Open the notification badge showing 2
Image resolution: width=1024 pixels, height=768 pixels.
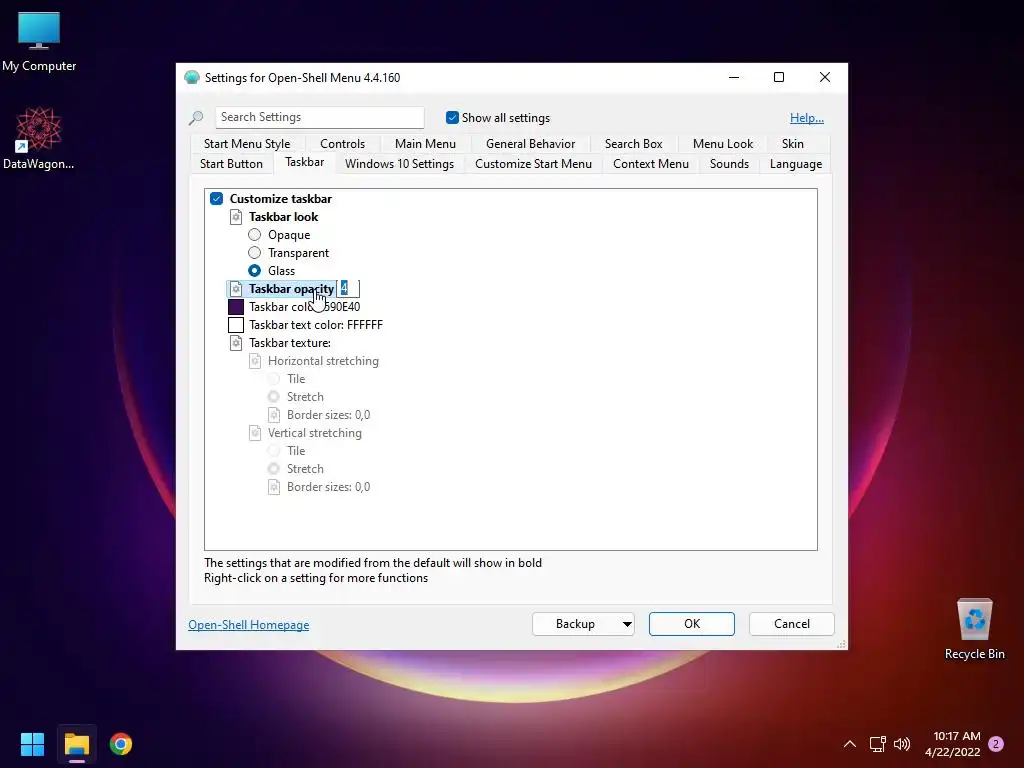[996, 744]
